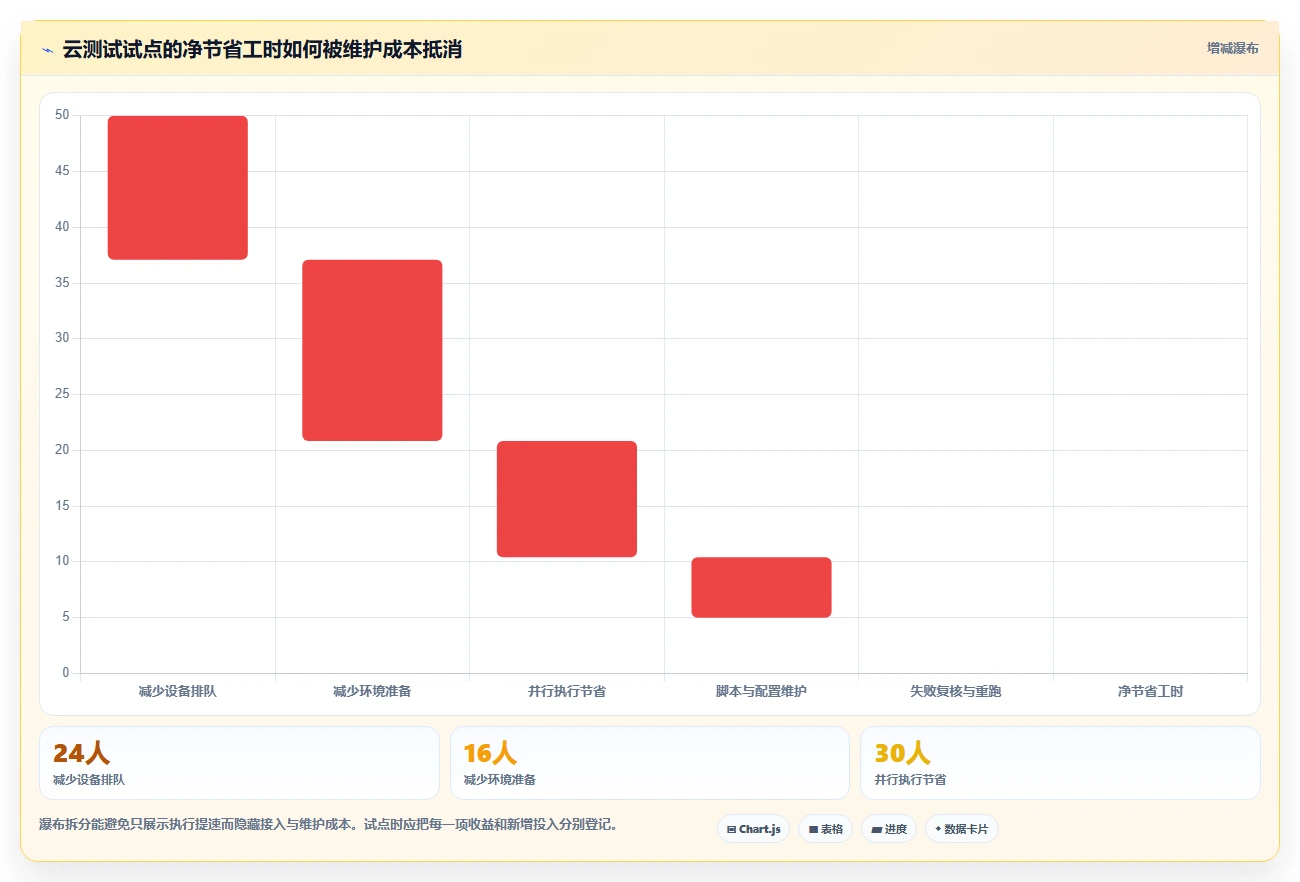Click the lightning icon beside the title
Screen dimensions: 1300x882
47,50
